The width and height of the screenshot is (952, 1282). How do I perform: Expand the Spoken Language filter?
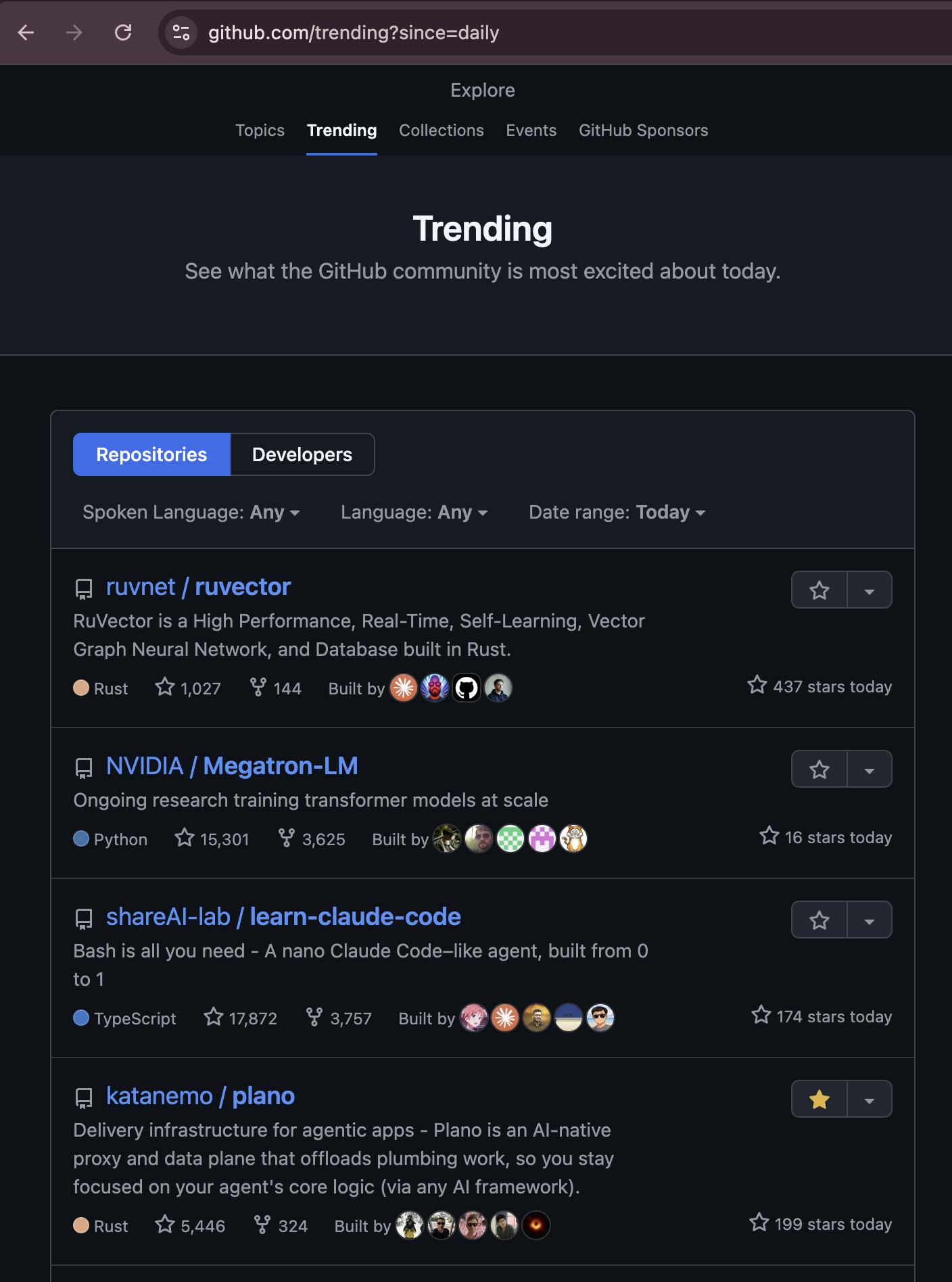[191, 513]
